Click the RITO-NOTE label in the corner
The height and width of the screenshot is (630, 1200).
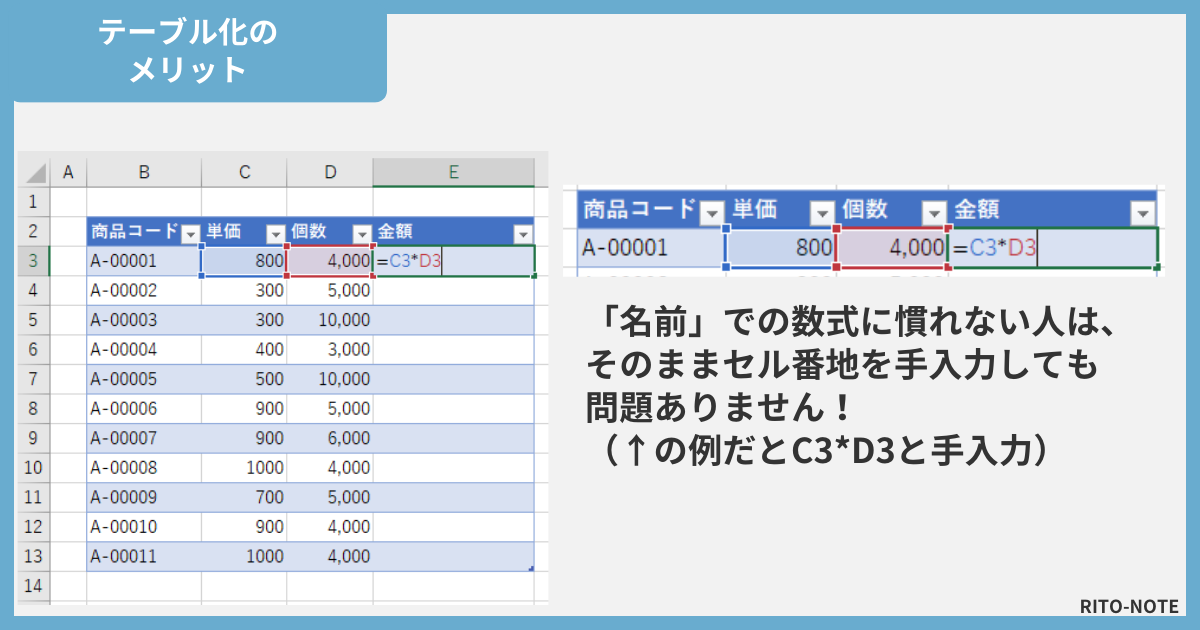pos(1129,606)
